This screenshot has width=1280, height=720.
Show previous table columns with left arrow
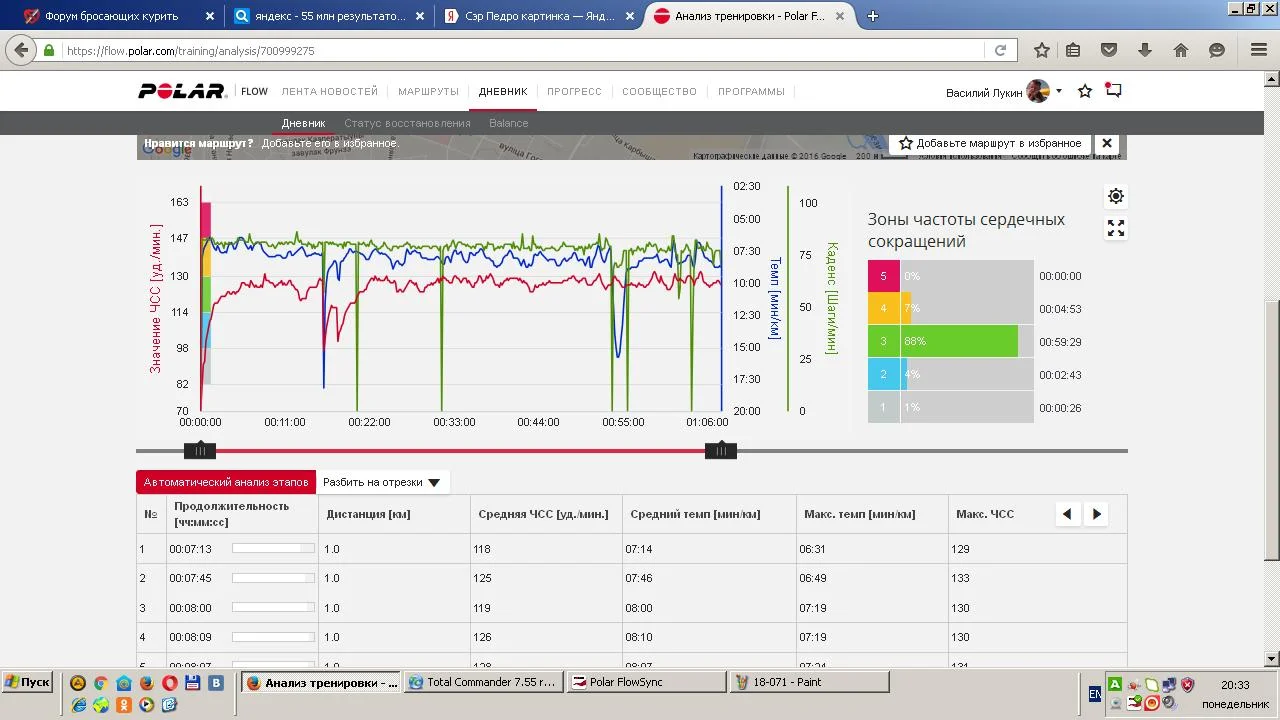[1067, 514]
